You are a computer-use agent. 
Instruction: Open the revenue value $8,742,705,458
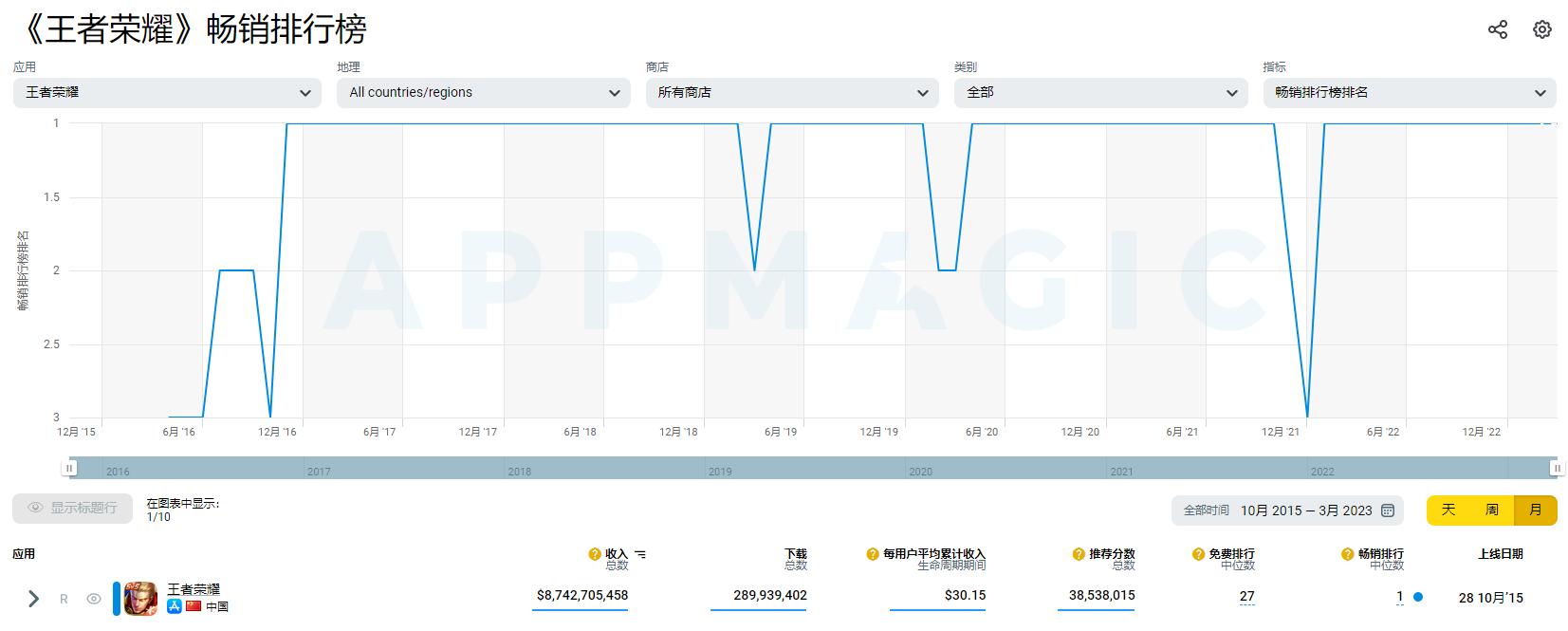(x=582, y=596)
